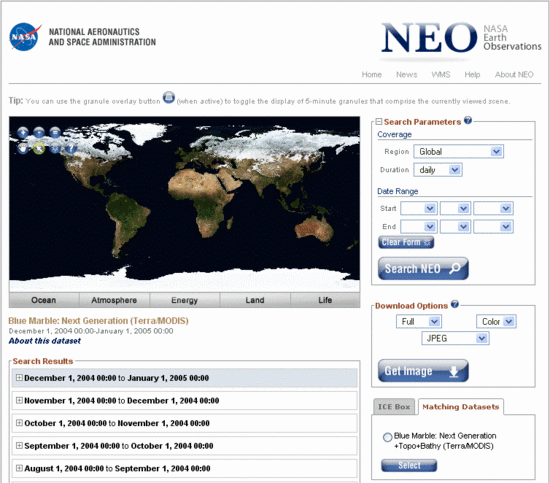Open first Start date dropdown
550x483 pixels.
(x=419, y=208)
